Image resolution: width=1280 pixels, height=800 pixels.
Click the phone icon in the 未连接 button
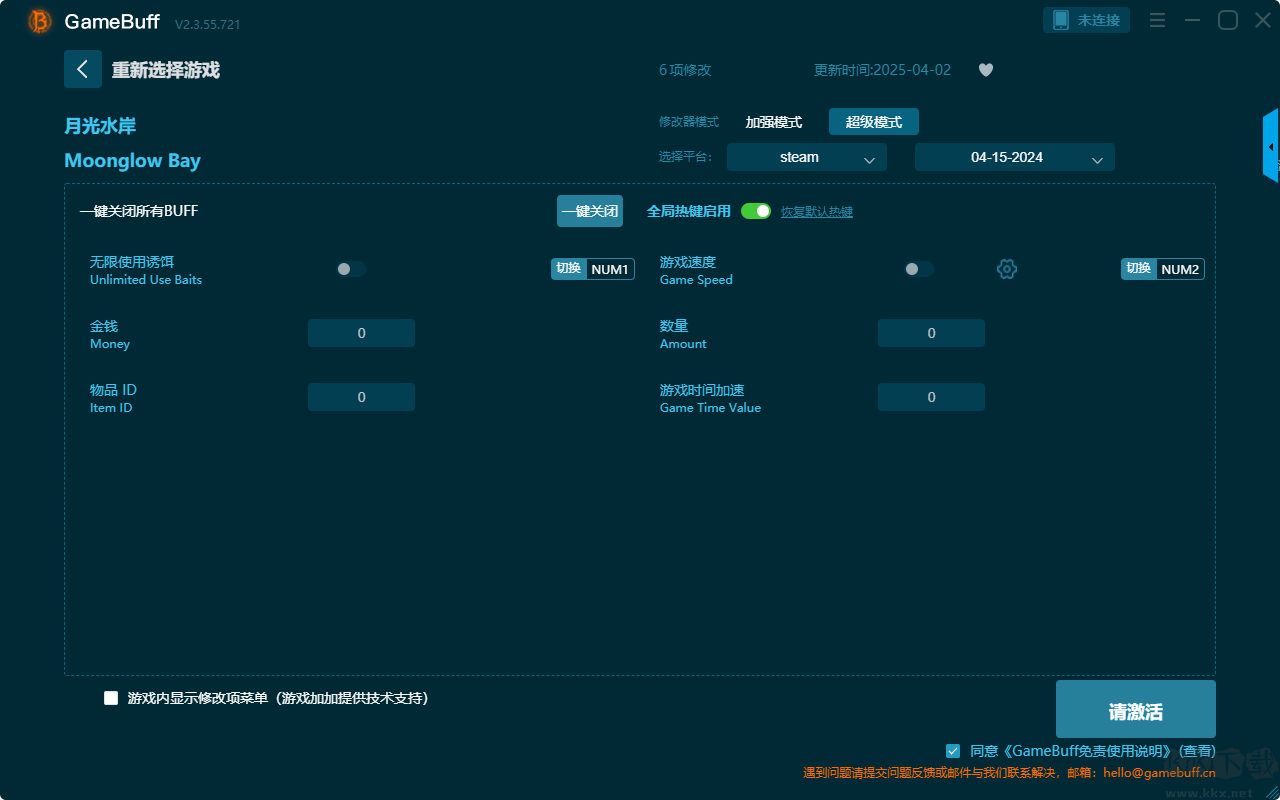pos(1061,20)
